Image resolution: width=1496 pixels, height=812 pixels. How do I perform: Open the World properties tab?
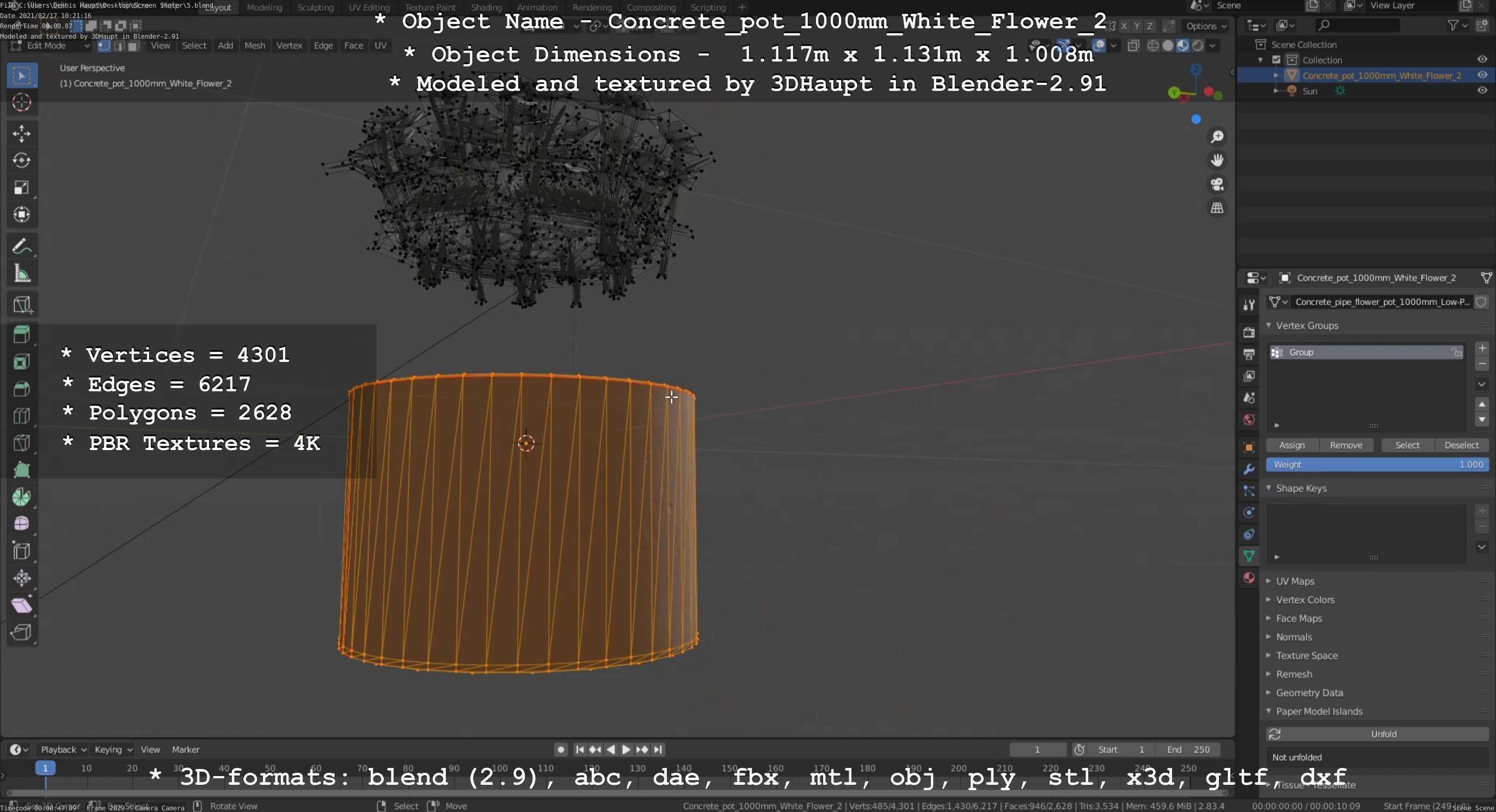coord(1249,420)
